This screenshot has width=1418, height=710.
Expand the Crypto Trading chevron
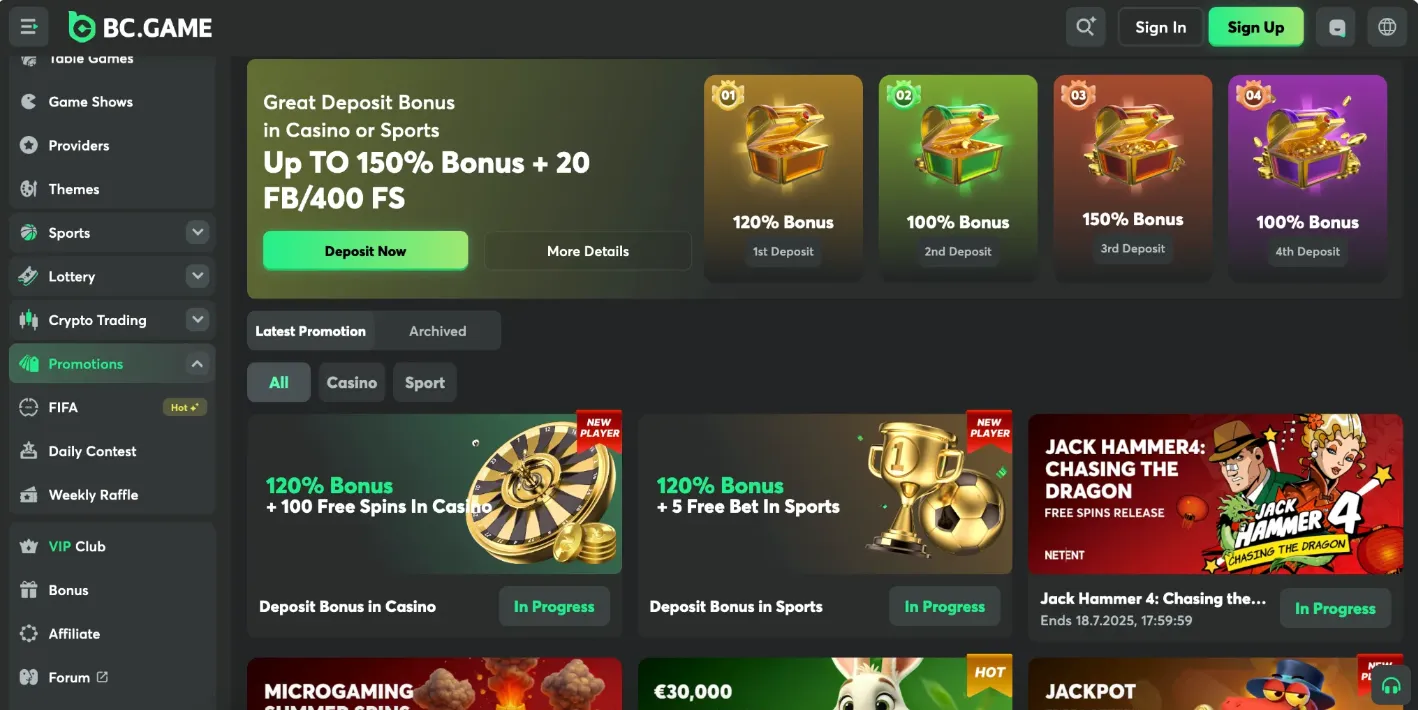tap(197, 320)
